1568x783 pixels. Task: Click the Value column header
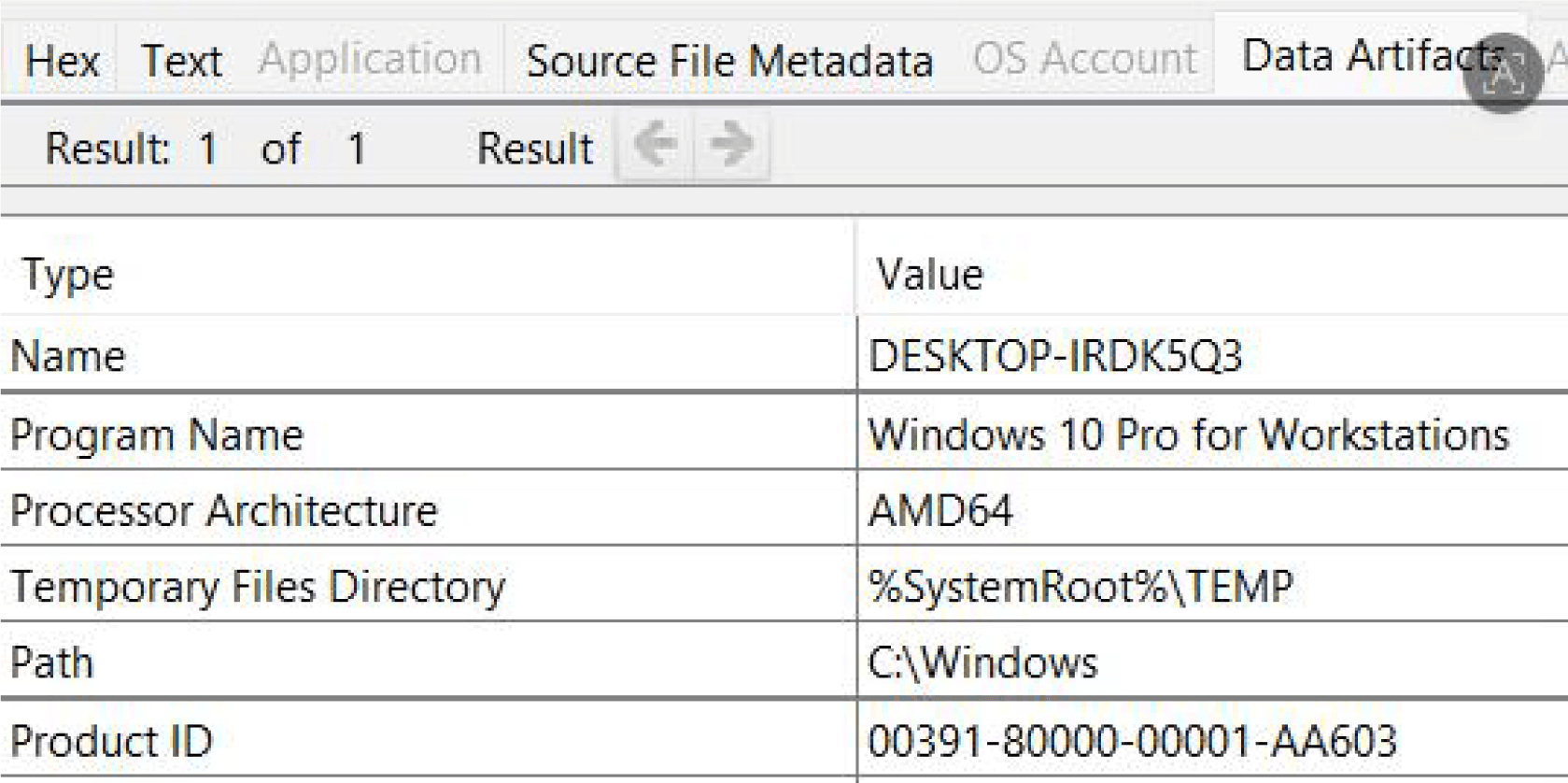coord(929,274)
